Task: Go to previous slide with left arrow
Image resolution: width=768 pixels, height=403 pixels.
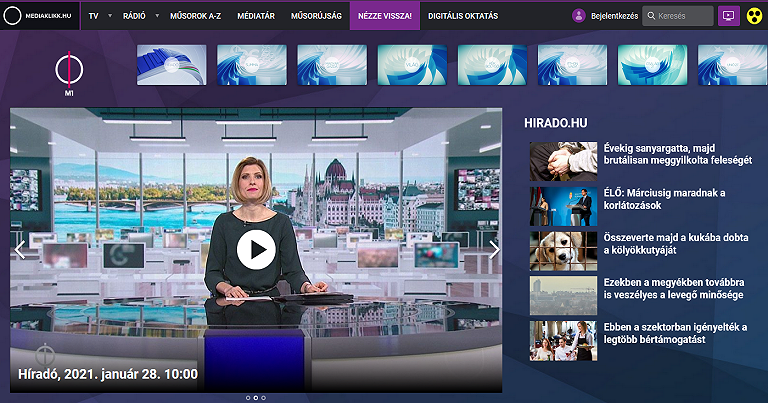Action: pos(20,250)
